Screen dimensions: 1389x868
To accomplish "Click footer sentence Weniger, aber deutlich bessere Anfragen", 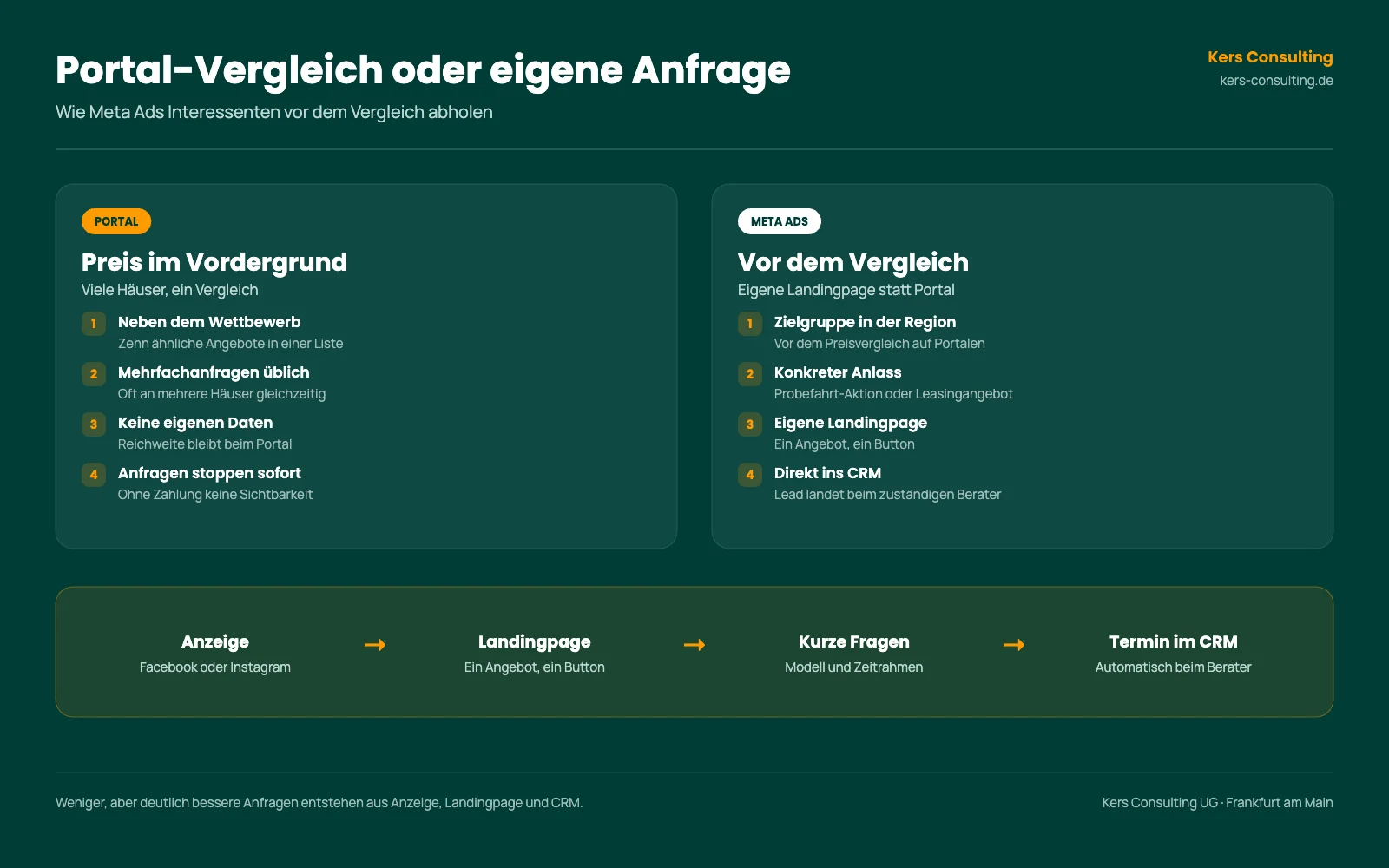I will point(319,803).
